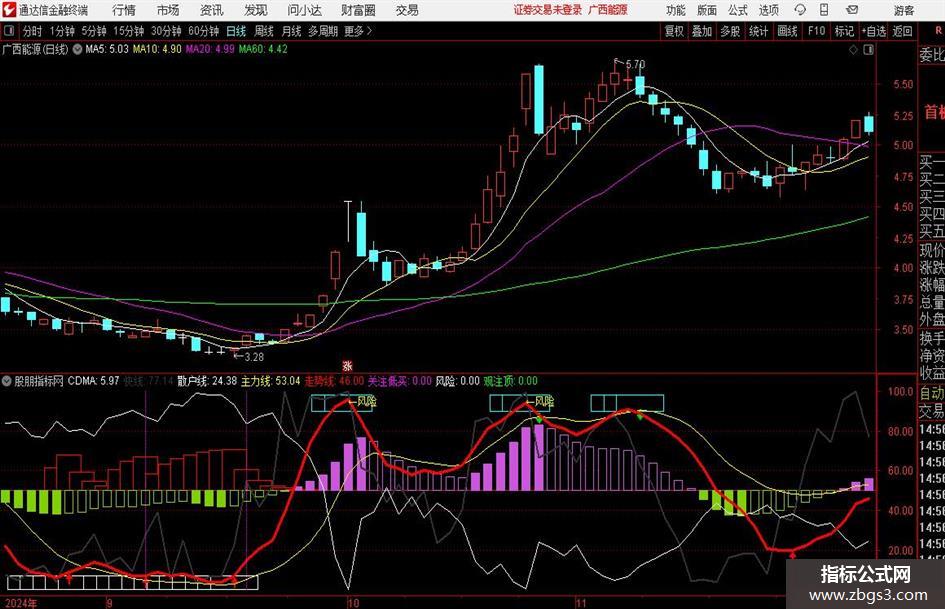The image size is (945, 609).
Task: Open the 市场 menu
Action: click(x=168, y=10)
